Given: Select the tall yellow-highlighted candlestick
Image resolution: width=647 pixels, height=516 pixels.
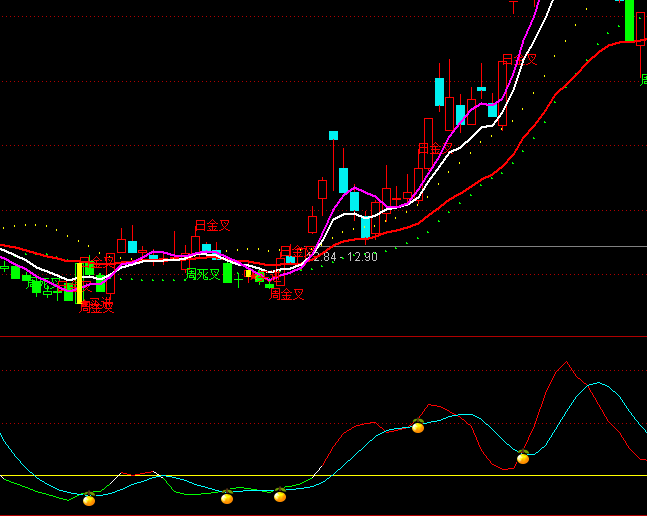Looking at the screenshot, I should point(80,283).
